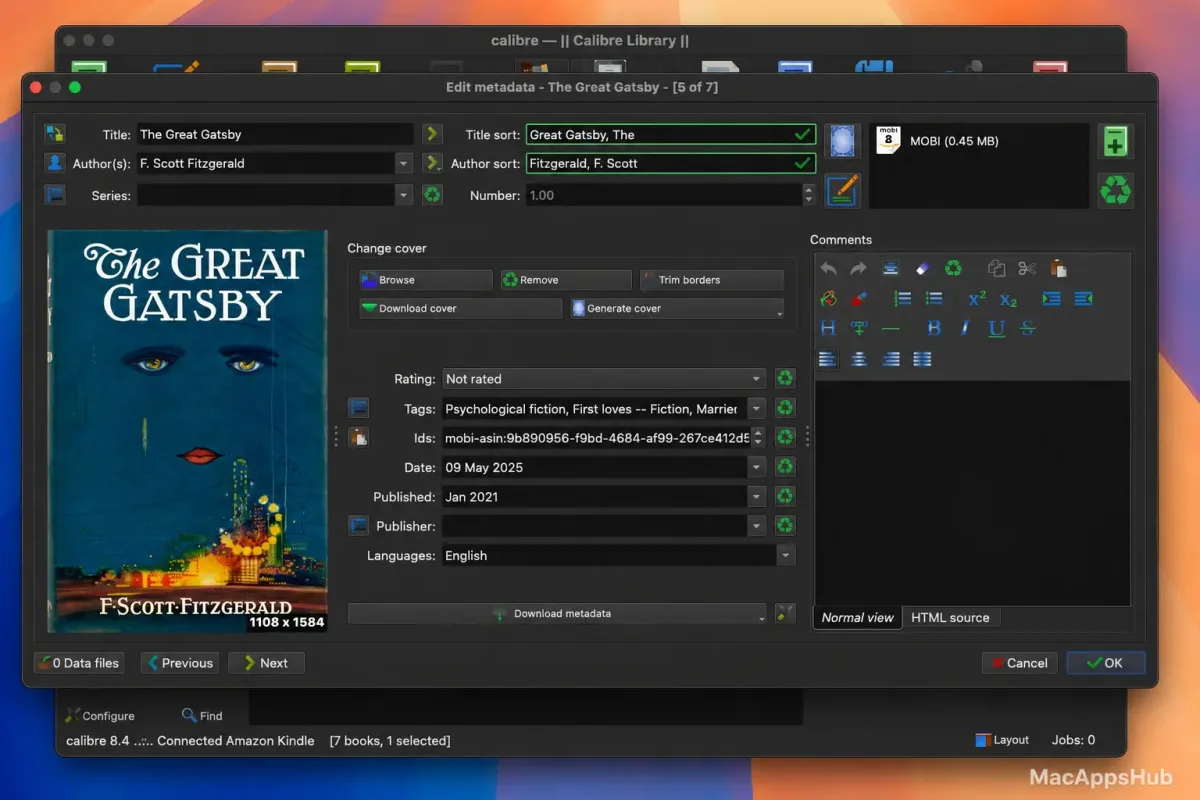
Task: Open manage series icon beside Series
Action: click(55, 195)
